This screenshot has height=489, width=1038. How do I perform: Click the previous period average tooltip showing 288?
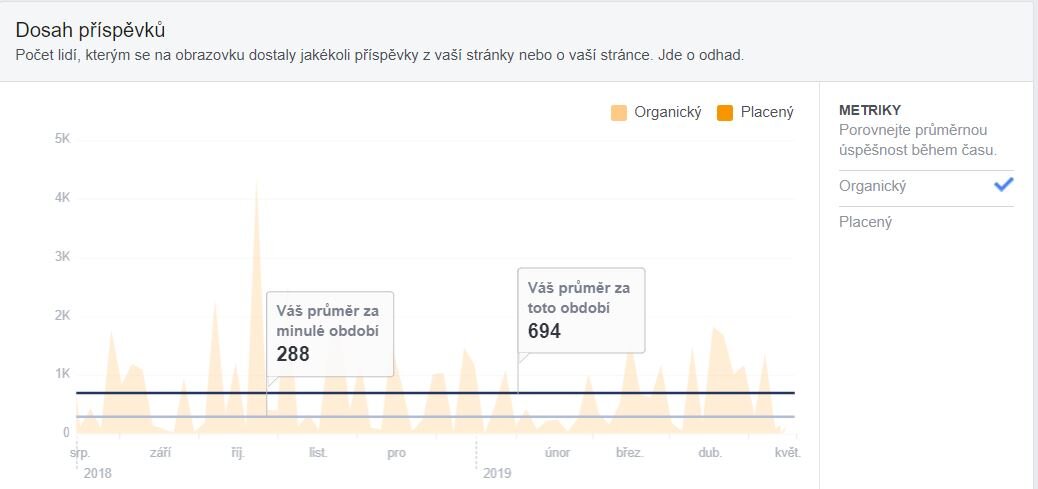tap(329, 333)
